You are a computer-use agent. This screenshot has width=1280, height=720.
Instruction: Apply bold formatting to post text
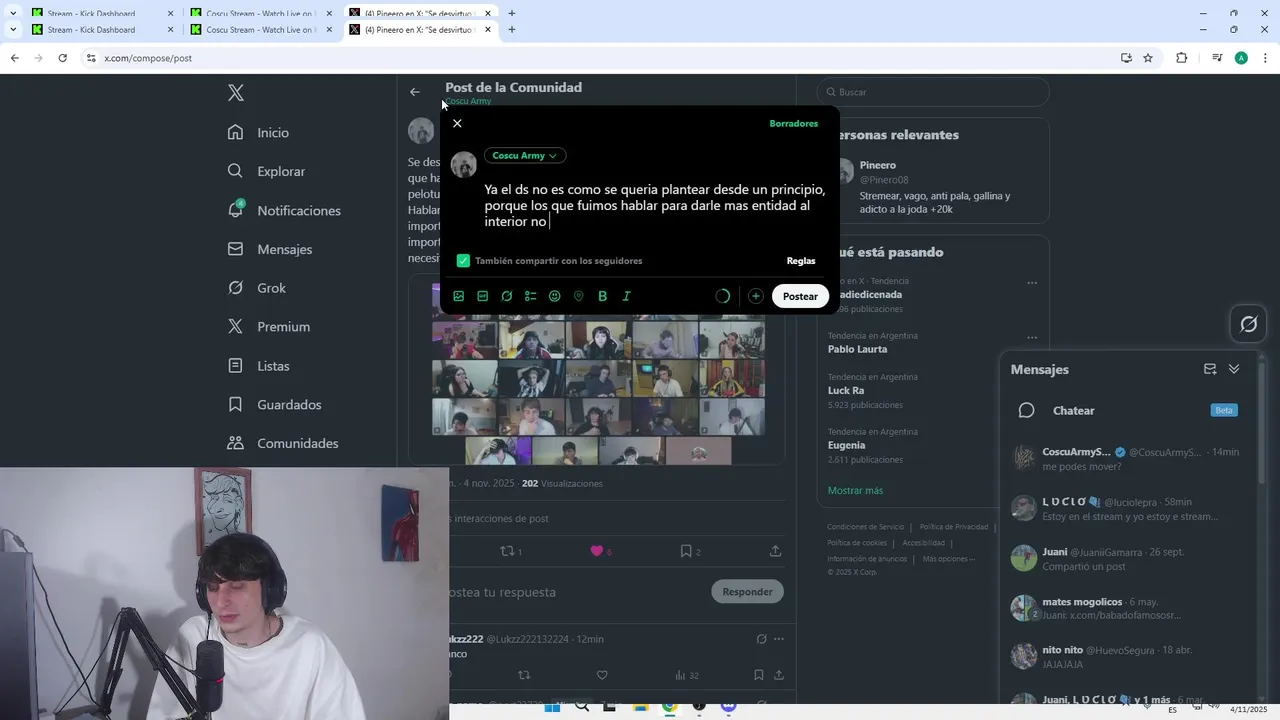click(603, 296)
